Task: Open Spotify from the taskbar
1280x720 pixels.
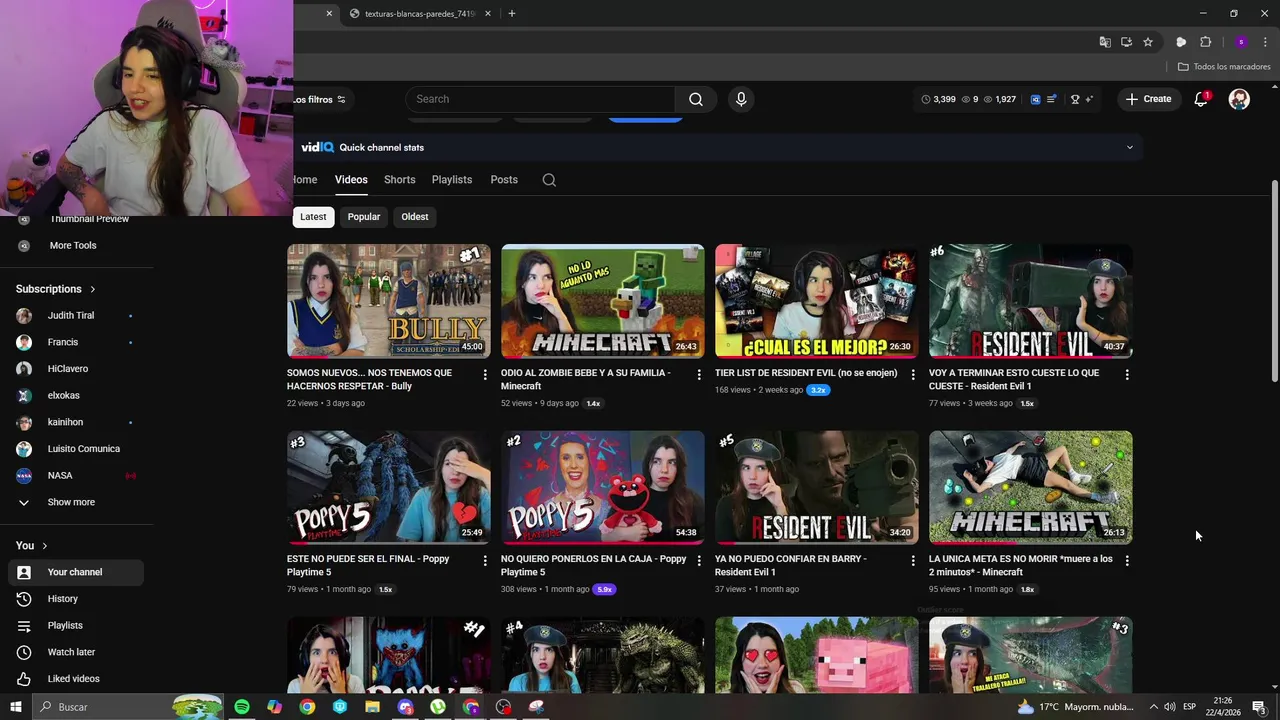Action: pos(242,707)
